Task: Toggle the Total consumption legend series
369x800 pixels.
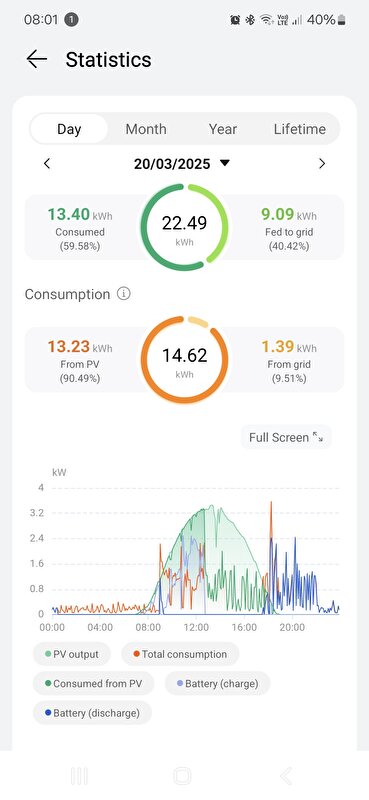Action: 180,654
